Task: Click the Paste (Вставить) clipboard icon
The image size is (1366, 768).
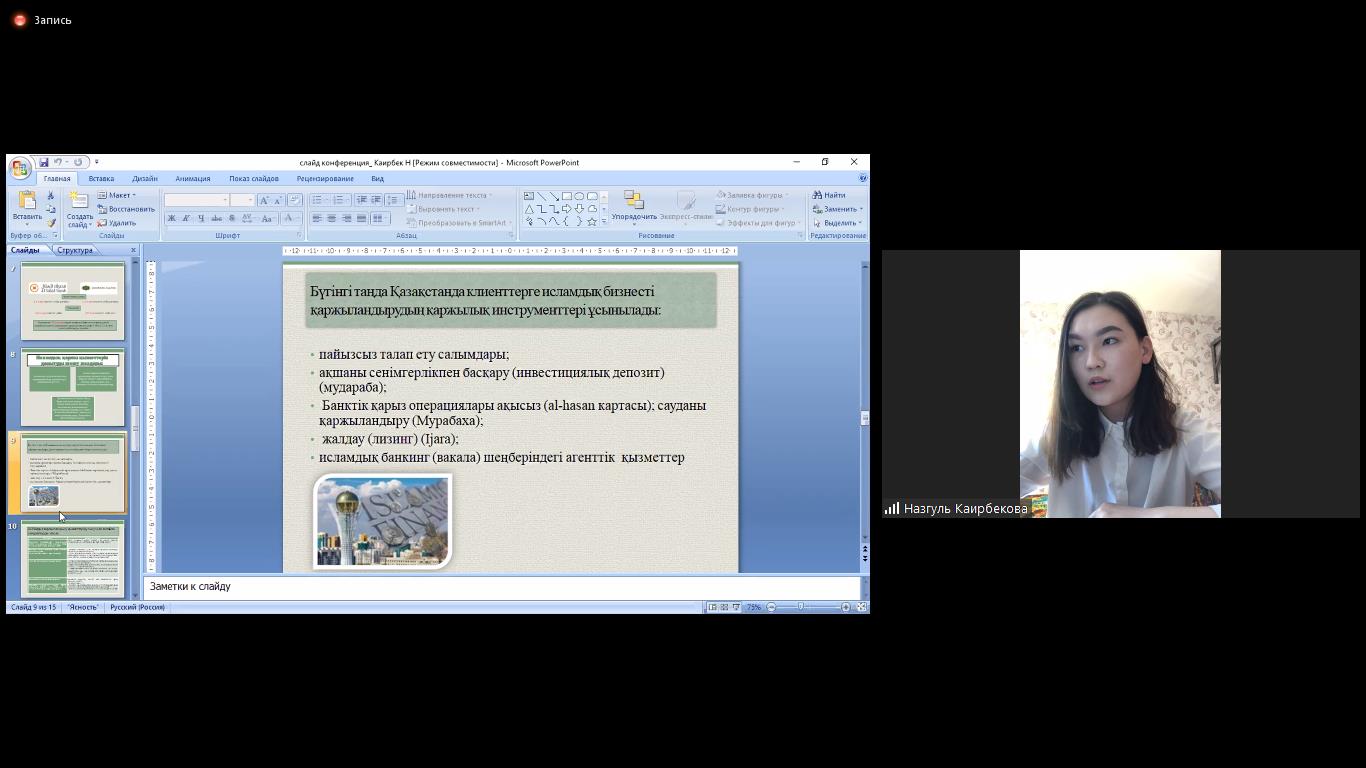Action: click(27, 201)
